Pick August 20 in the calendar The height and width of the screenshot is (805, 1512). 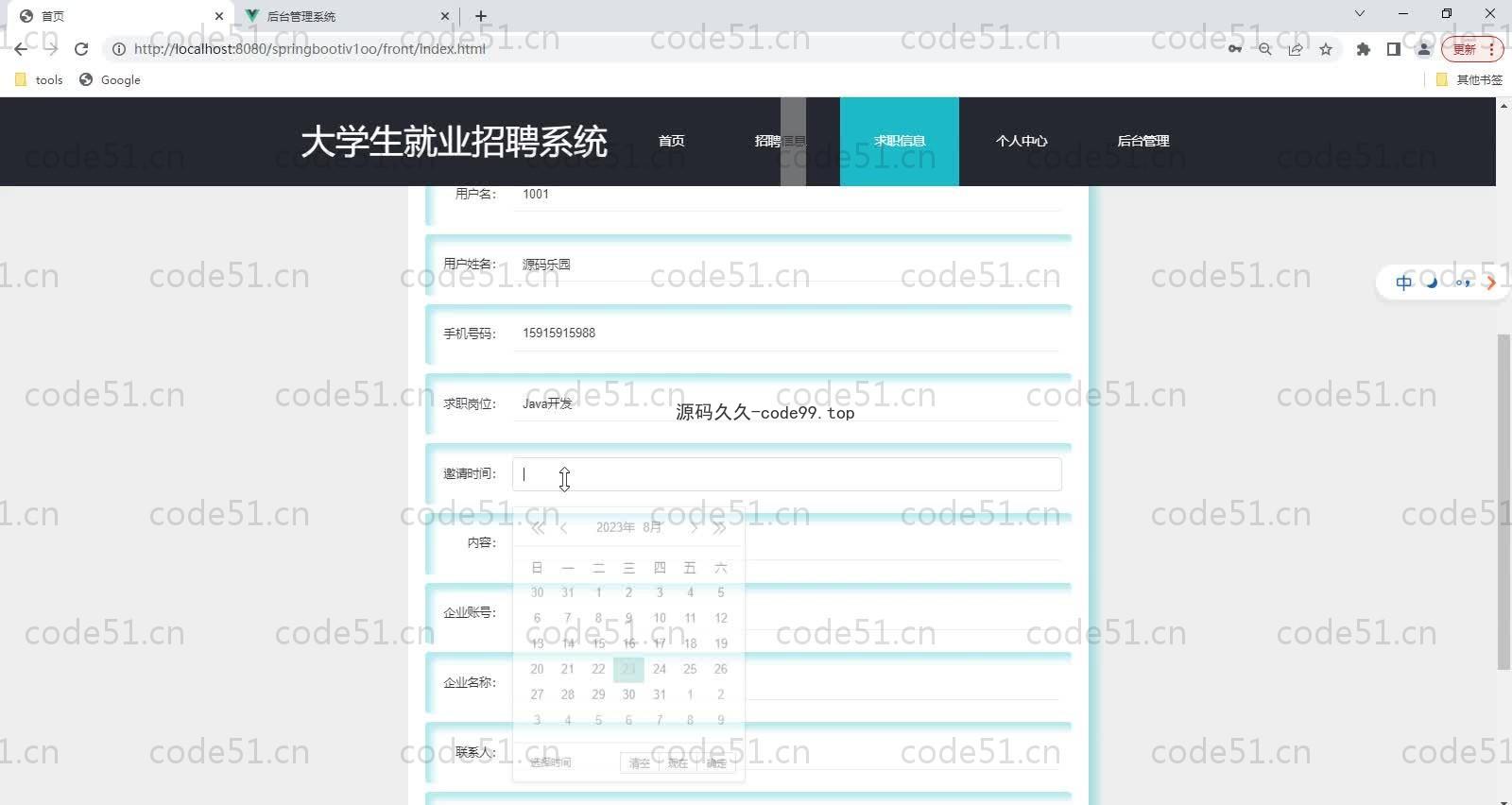pos(537,669)
